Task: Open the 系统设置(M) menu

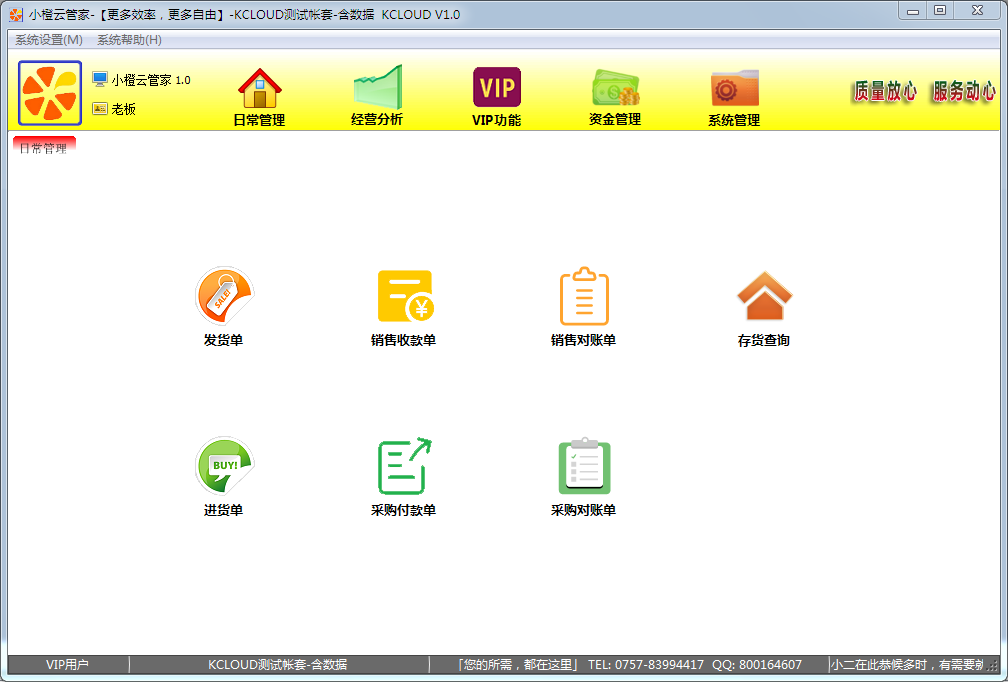Action: pyautogui.click(x=49, y=40)
